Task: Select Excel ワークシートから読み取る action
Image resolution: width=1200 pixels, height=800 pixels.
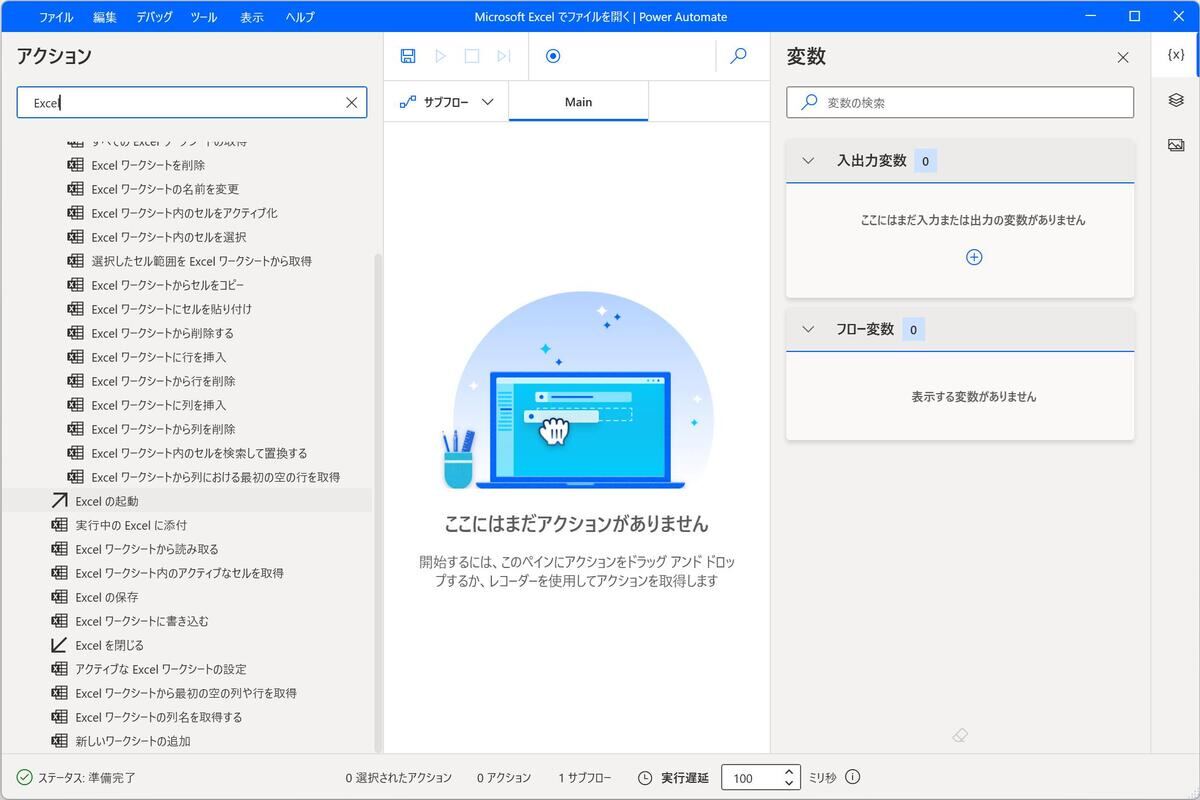Action: 147,549
